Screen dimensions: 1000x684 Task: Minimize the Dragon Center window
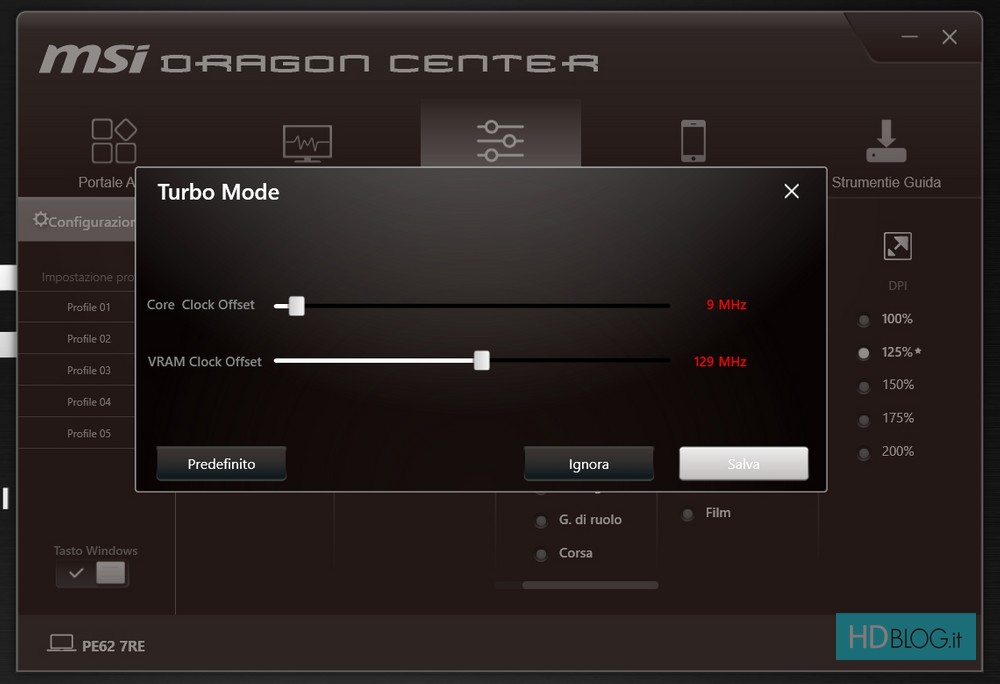pos(909,37)
